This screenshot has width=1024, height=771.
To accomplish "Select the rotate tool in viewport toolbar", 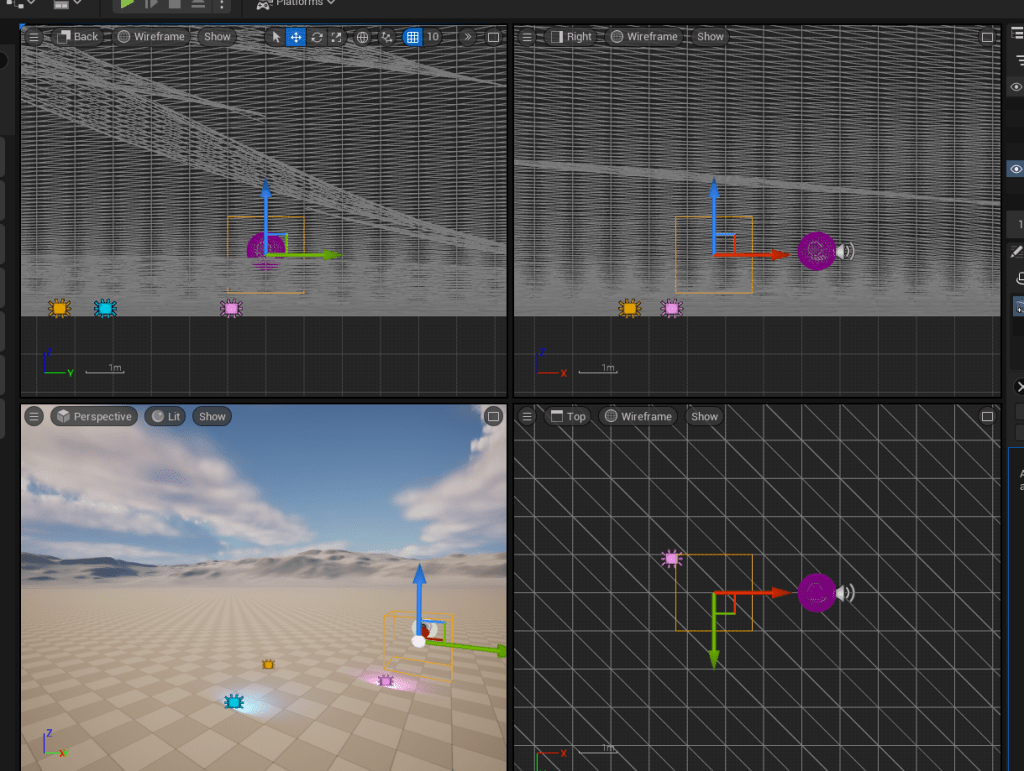I will pyautogui.click(x=317, y=37).
